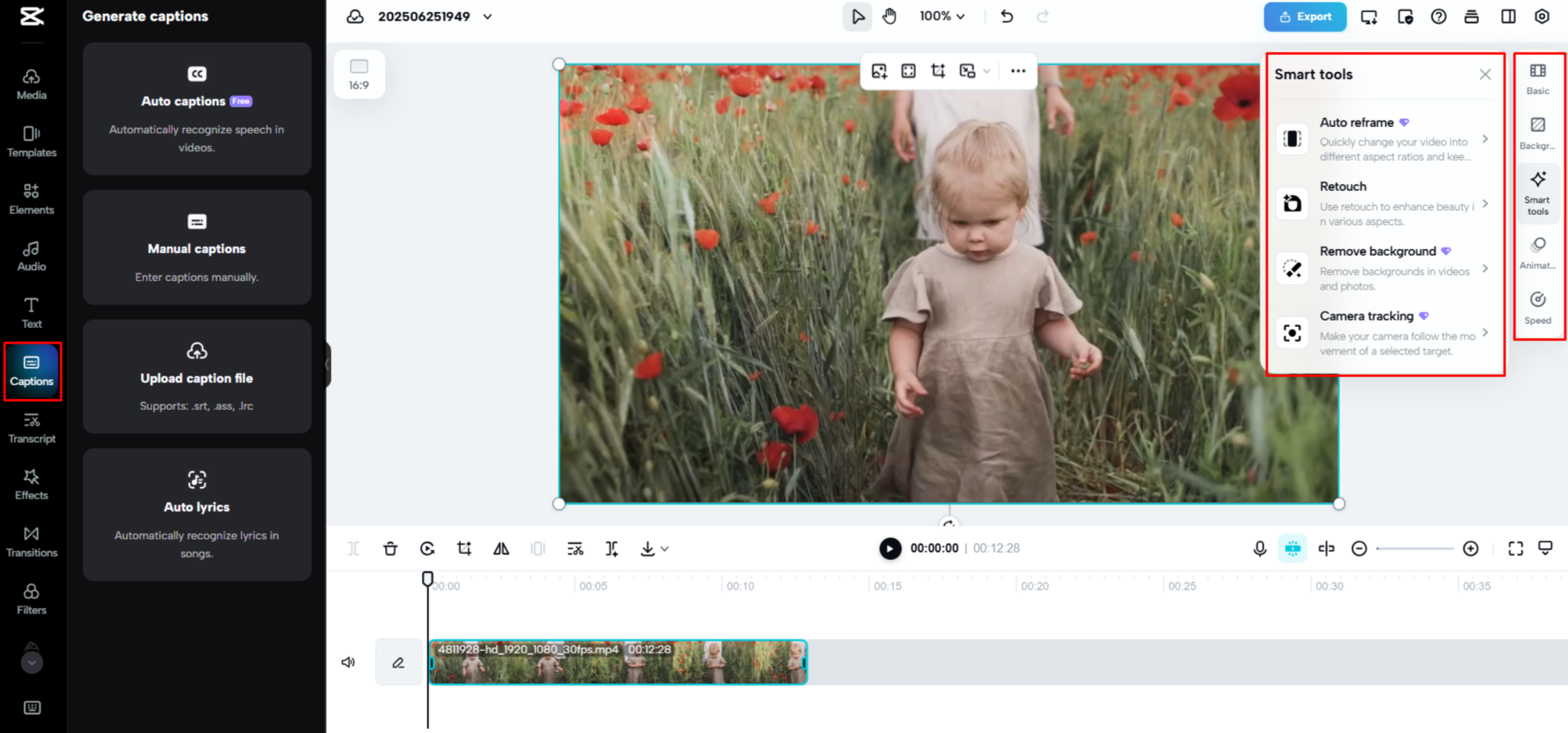Start voice recording with microphone icon

click(1259, 549)
